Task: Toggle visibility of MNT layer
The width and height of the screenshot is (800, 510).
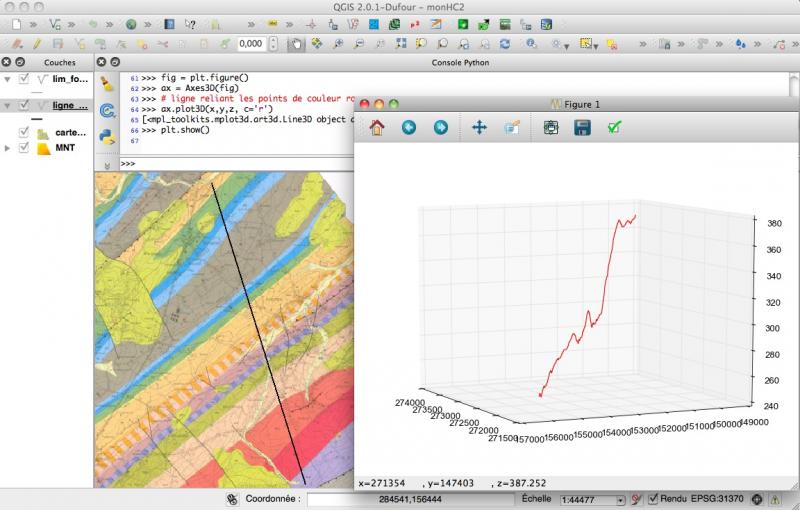Action: 25,148
